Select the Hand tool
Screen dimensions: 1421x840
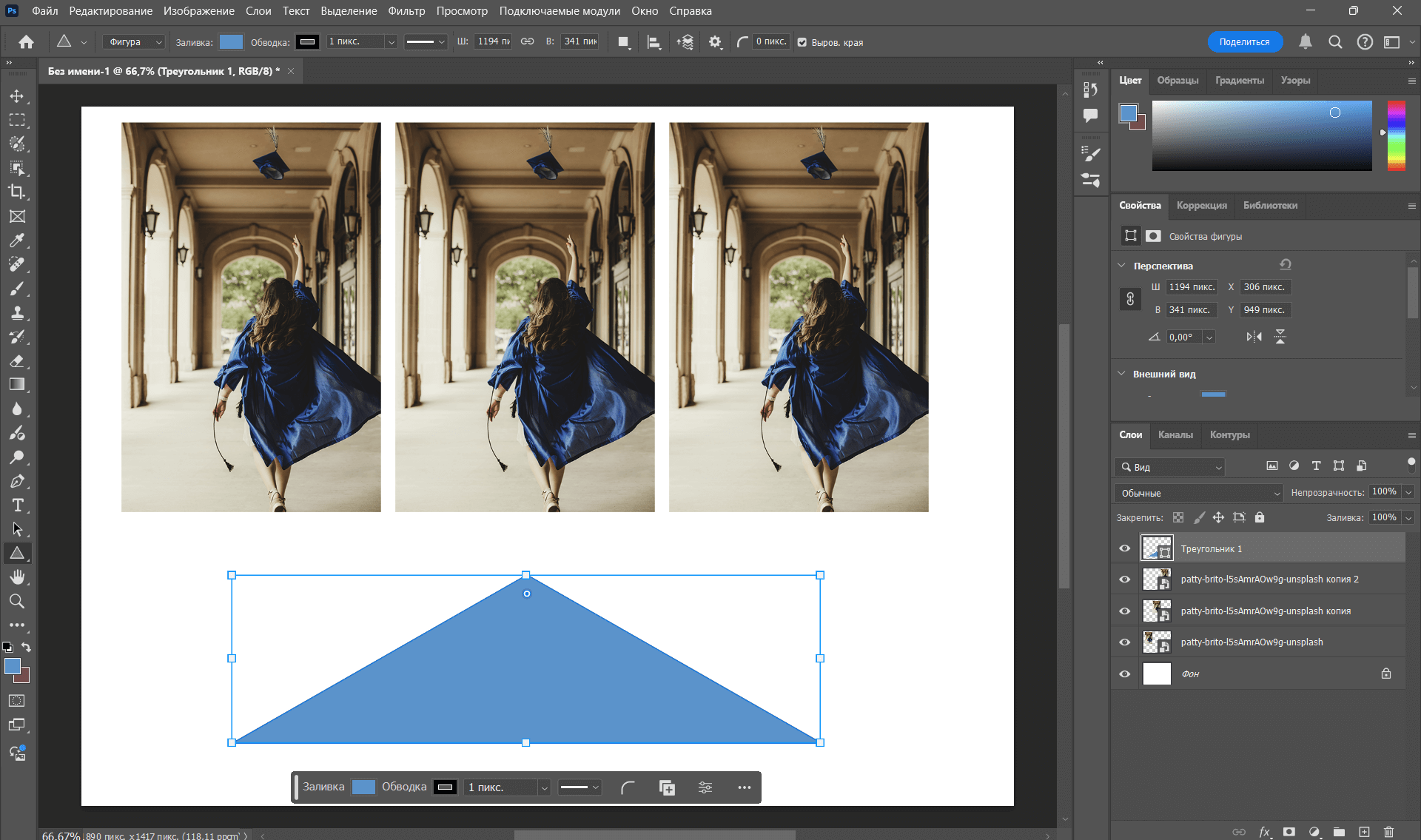17,577
